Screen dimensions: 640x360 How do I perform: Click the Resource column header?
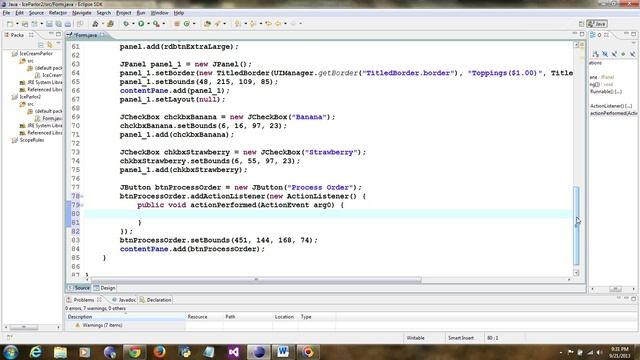point(204,317)
